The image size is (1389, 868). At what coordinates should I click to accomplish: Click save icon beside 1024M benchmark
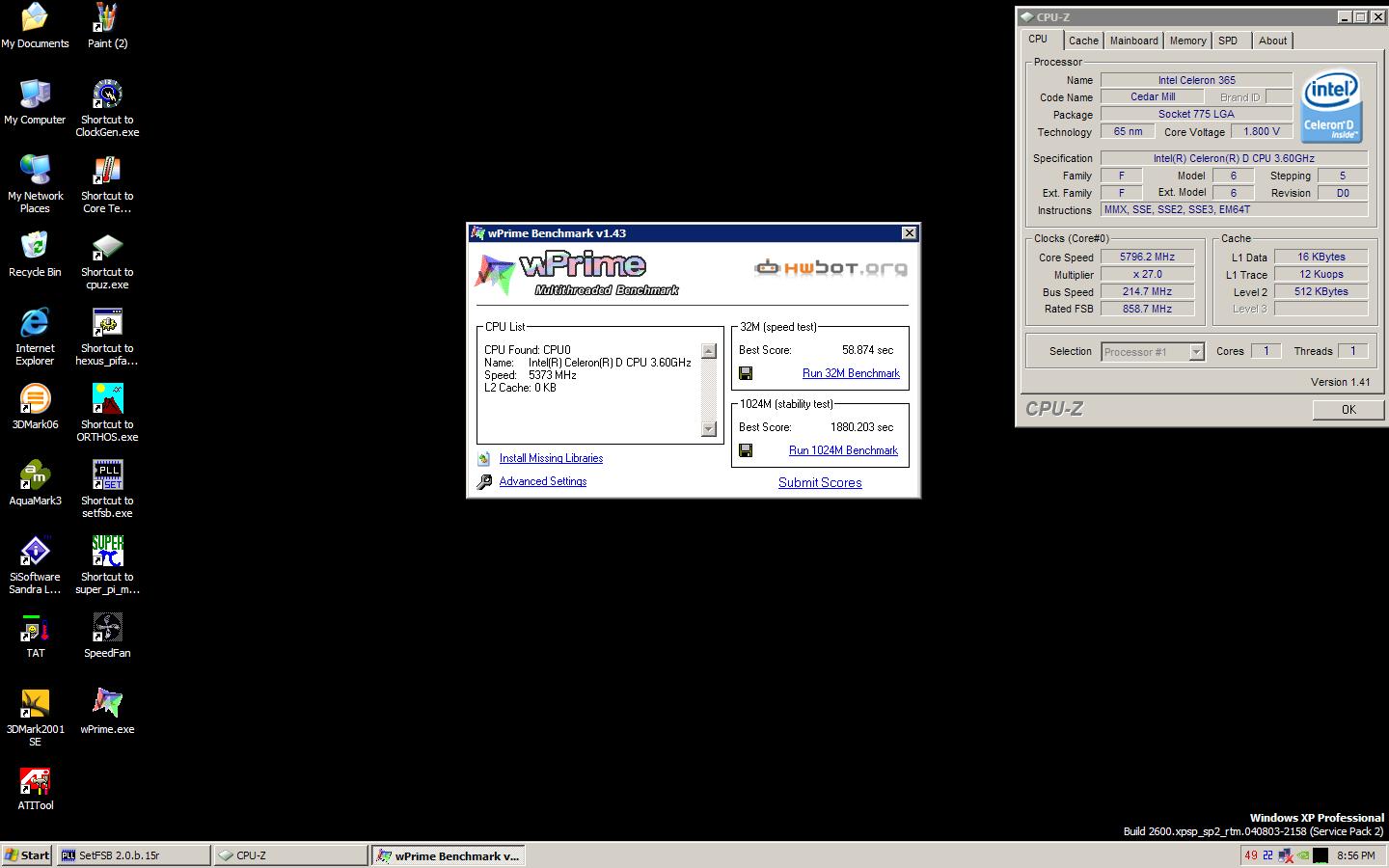point(746,450)
